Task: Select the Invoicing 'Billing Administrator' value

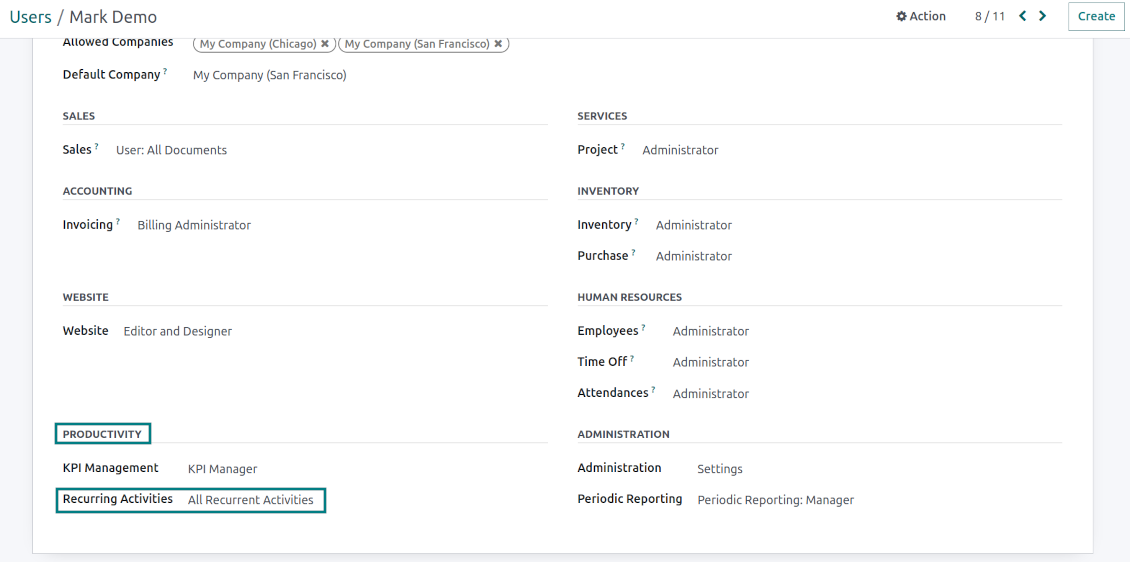Action: (194, 225)
